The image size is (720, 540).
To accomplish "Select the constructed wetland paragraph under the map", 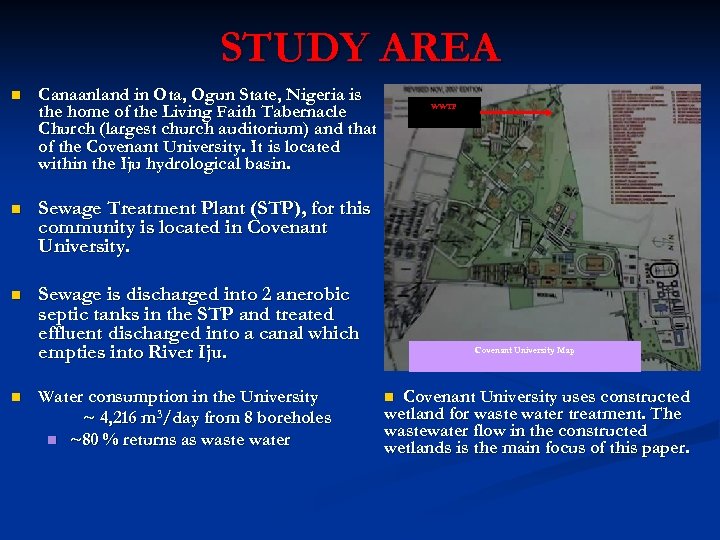I will [x=537, y=422].
